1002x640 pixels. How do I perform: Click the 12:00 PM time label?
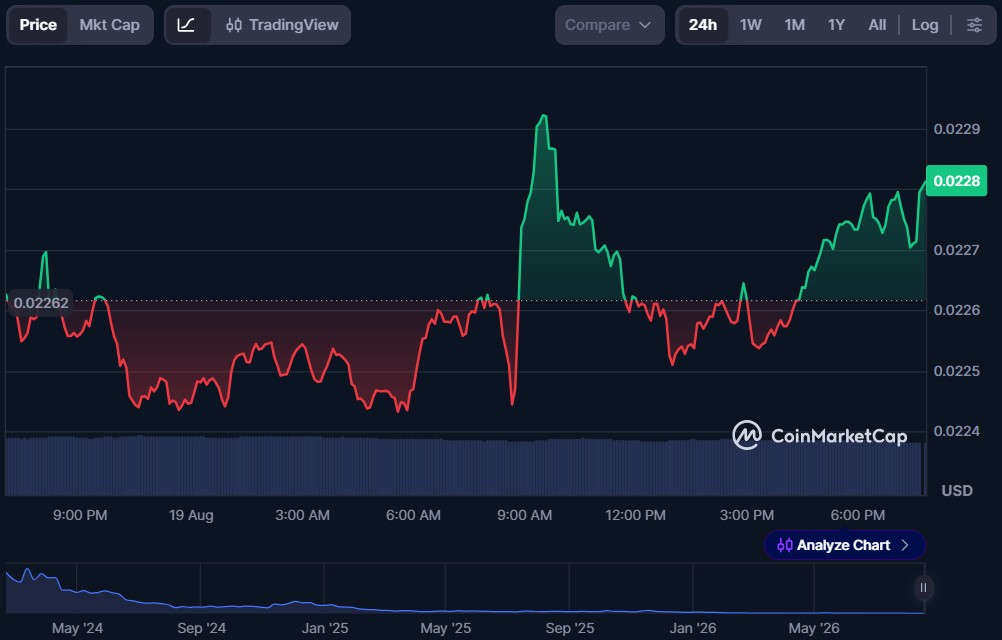(x=635, y=515)
